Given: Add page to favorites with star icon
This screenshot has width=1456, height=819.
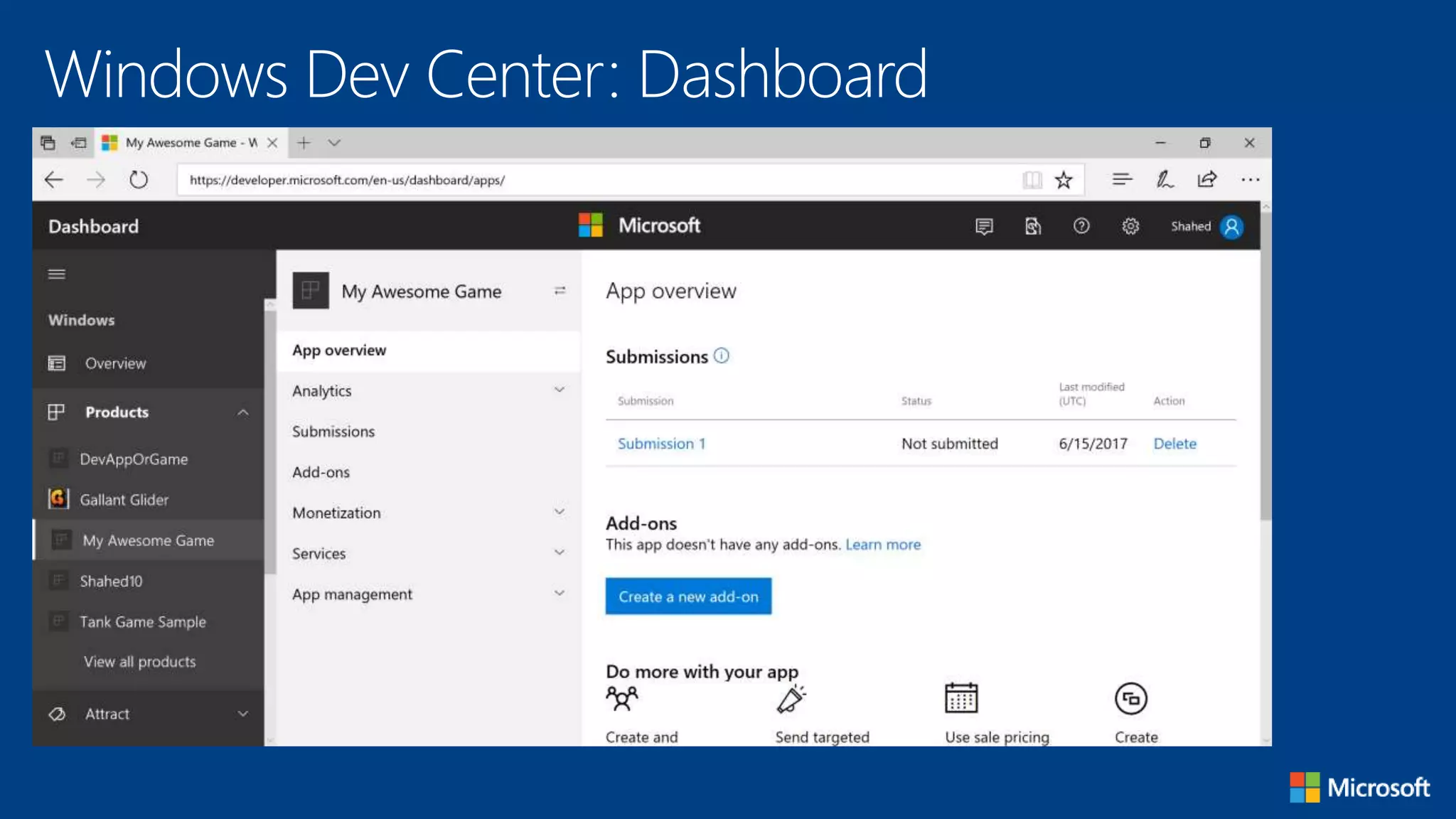Looking at the screenshot, I should tap(1064, 180).
